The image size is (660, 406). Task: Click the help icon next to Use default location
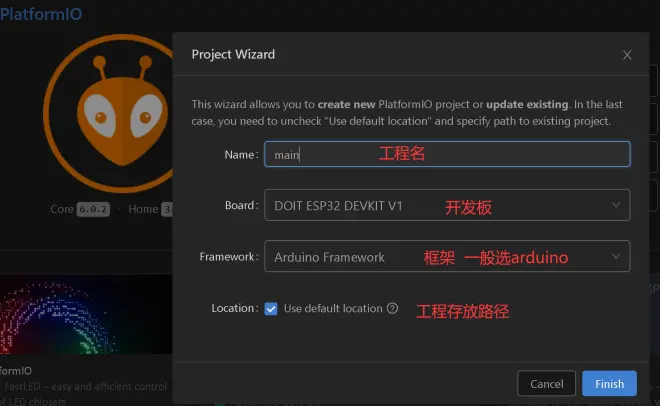click(x=392, y=308)
